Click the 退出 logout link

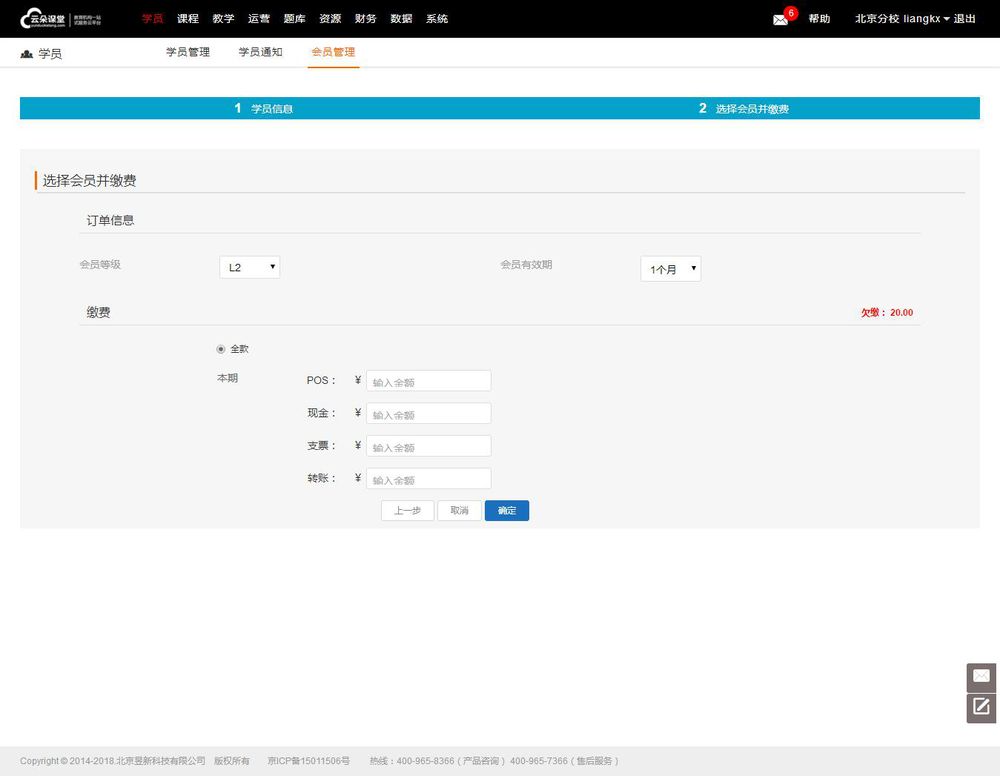click(x=964, y=18)
